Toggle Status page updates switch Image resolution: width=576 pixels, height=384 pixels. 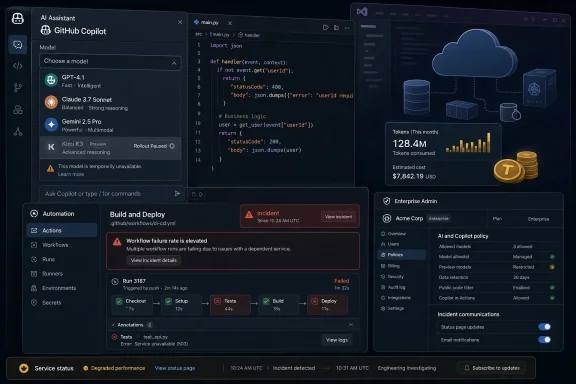pos(544,327)
